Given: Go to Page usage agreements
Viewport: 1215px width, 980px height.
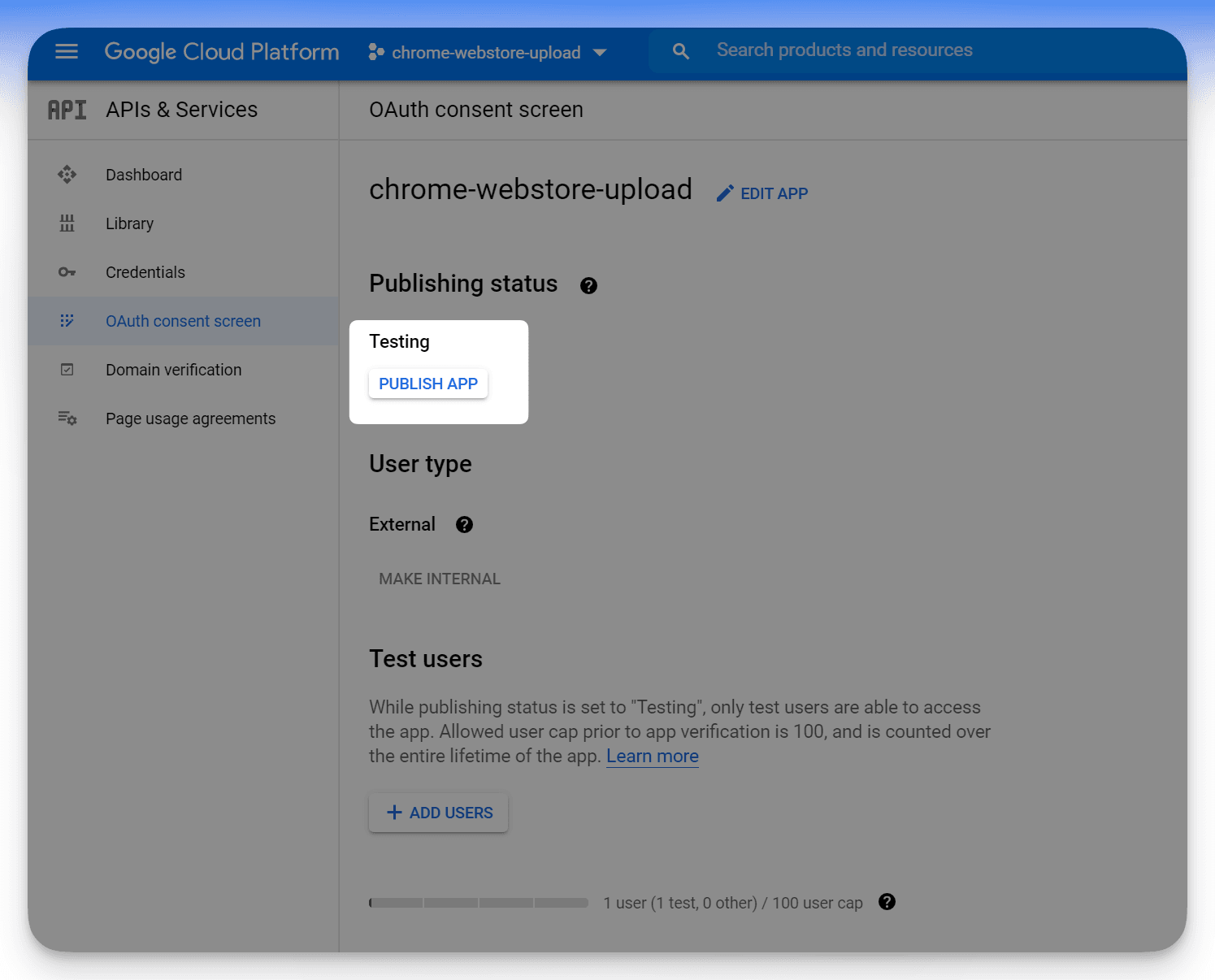Looking at the screenshot, I should [x=190, y=418].
